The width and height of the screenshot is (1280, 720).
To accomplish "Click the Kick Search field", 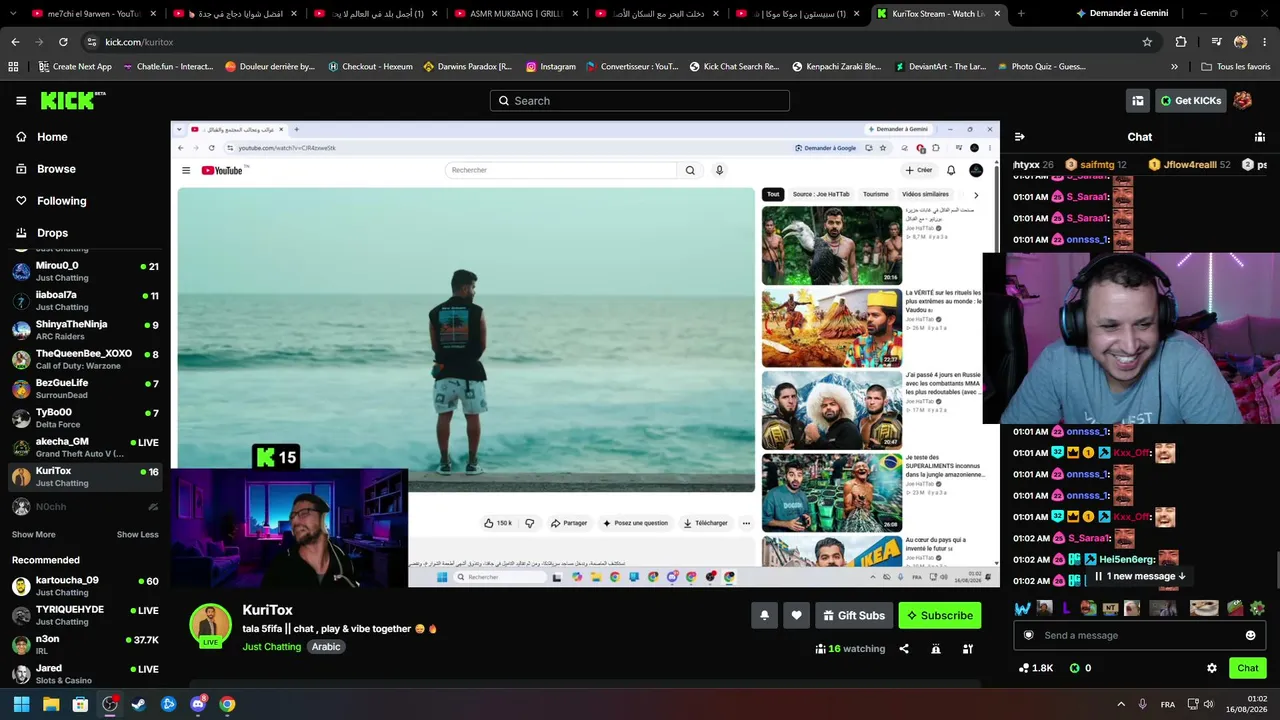I will (640, 101).
